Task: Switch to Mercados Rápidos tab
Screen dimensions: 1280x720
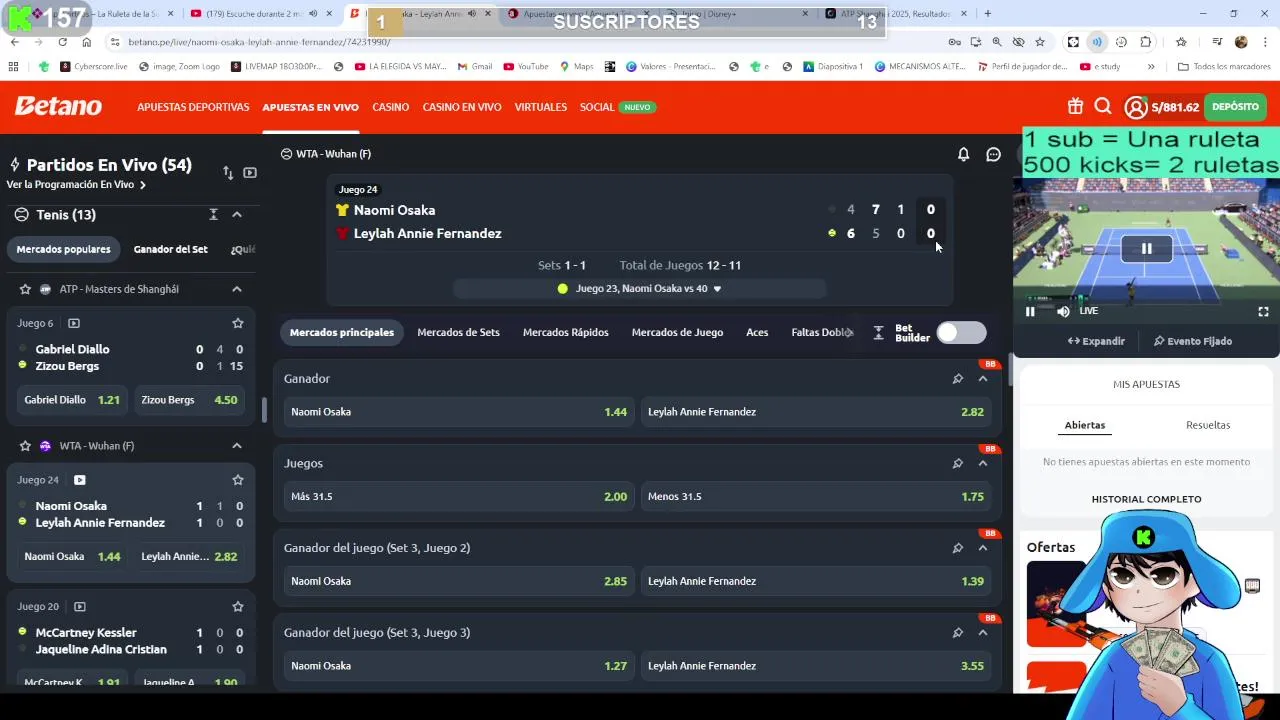Action: pos(566,333)
